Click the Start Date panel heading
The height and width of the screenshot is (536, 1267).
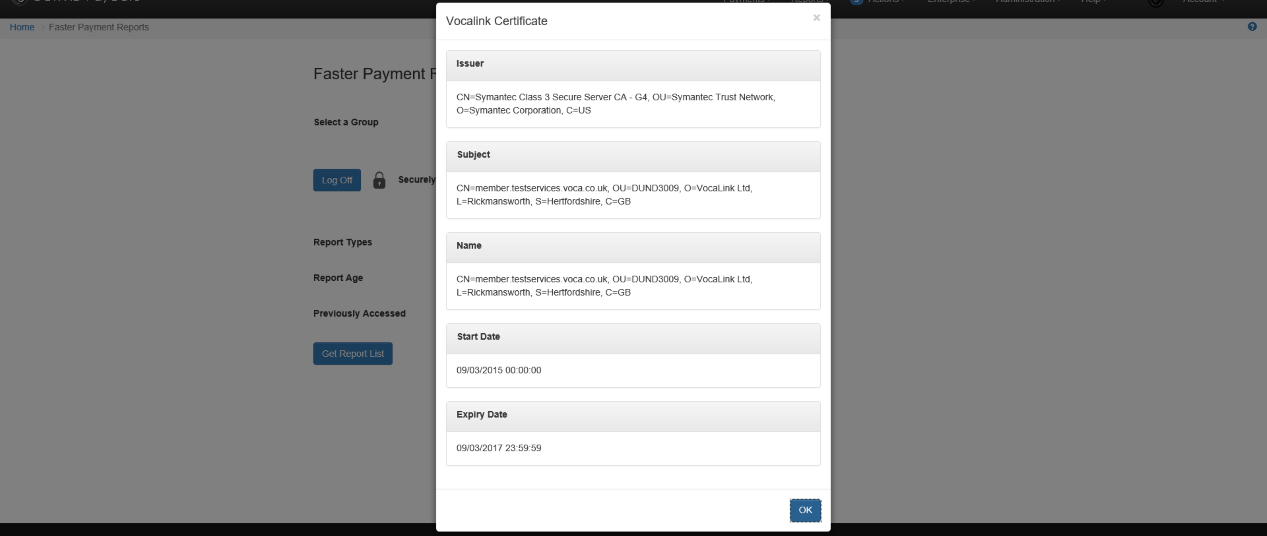[478, 337]
